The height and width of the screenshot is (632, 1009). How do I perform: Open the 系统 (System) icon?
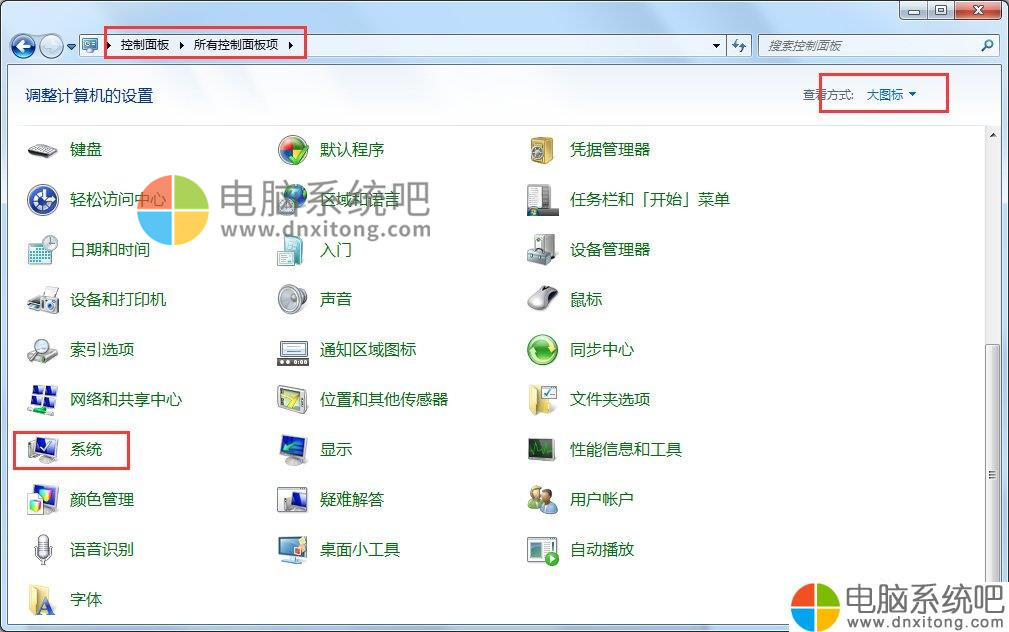(x=43, y=450)
